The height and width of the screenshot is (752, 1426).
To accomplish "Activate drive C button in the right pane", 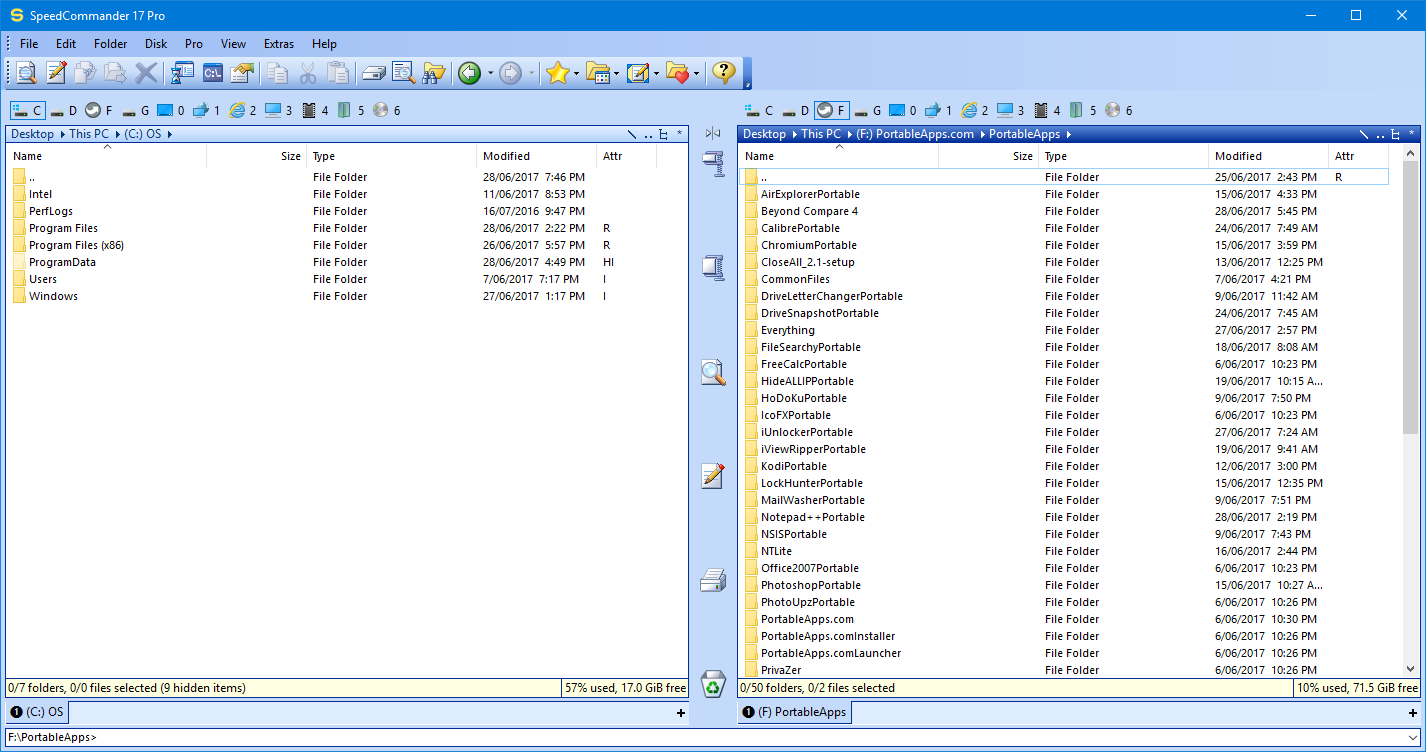I will 758,110.
